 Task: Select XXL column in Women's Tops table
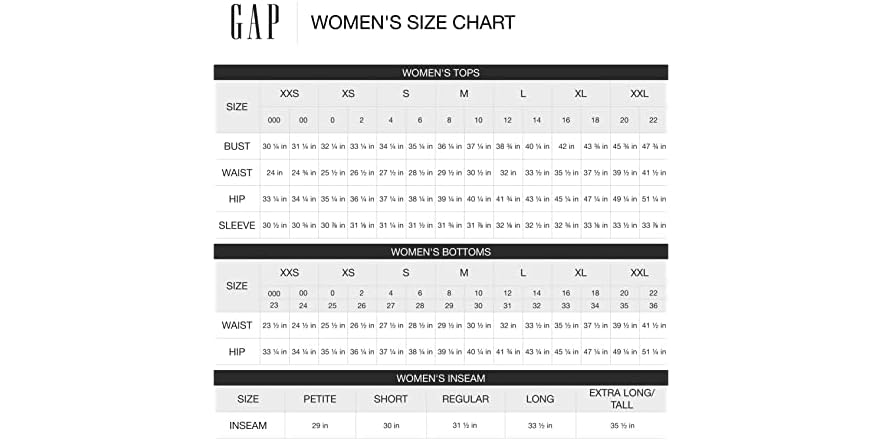(x=639, y=94)
